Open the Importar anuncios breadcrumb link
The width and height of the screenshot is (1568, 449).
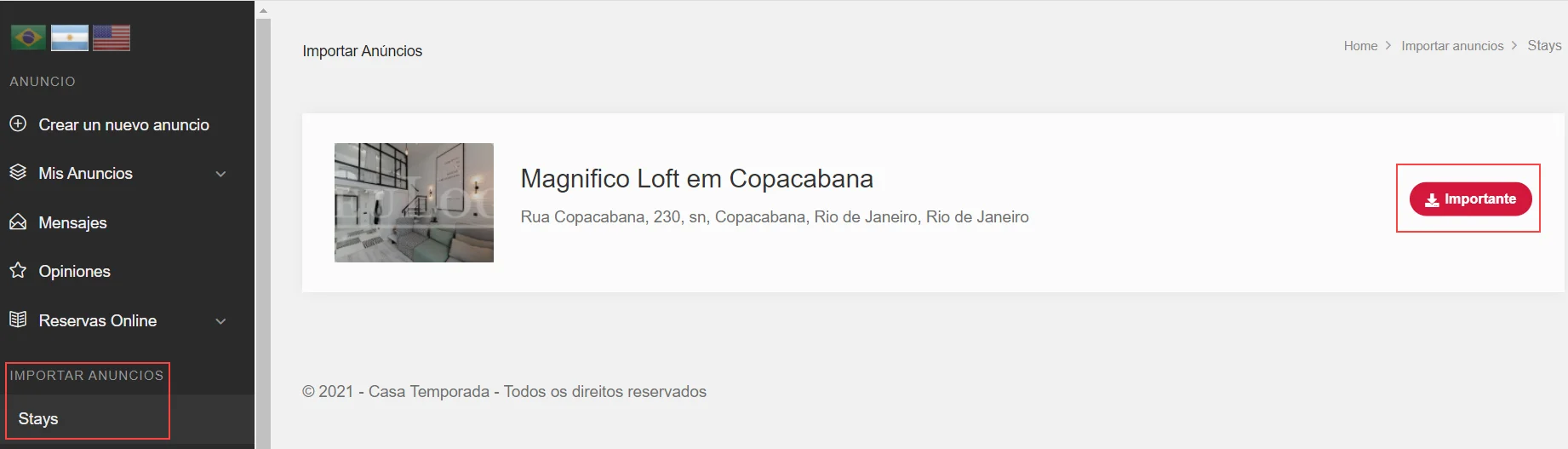click(1452, 46)
